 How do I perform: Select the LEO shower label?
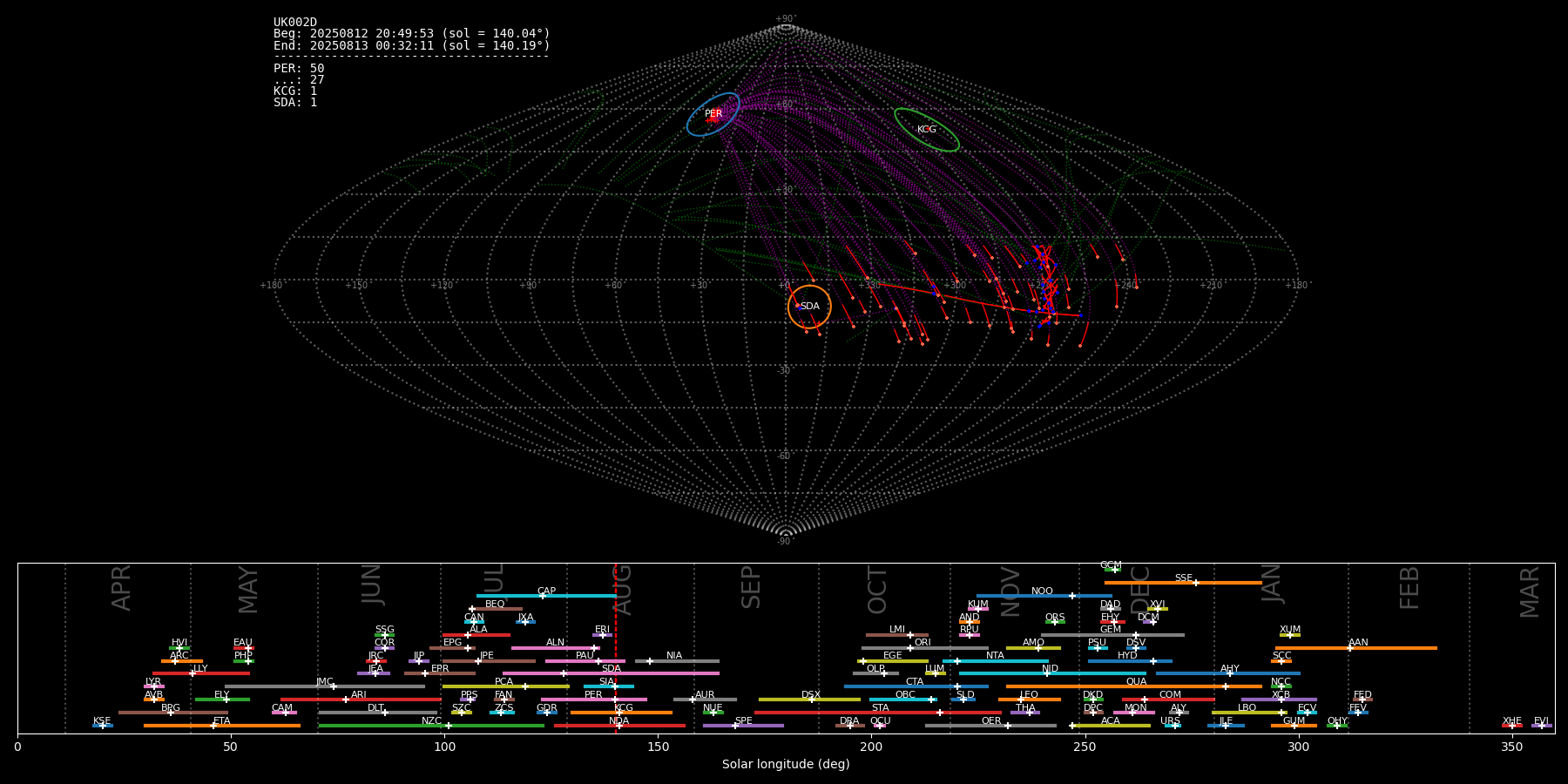[1029, 694]
